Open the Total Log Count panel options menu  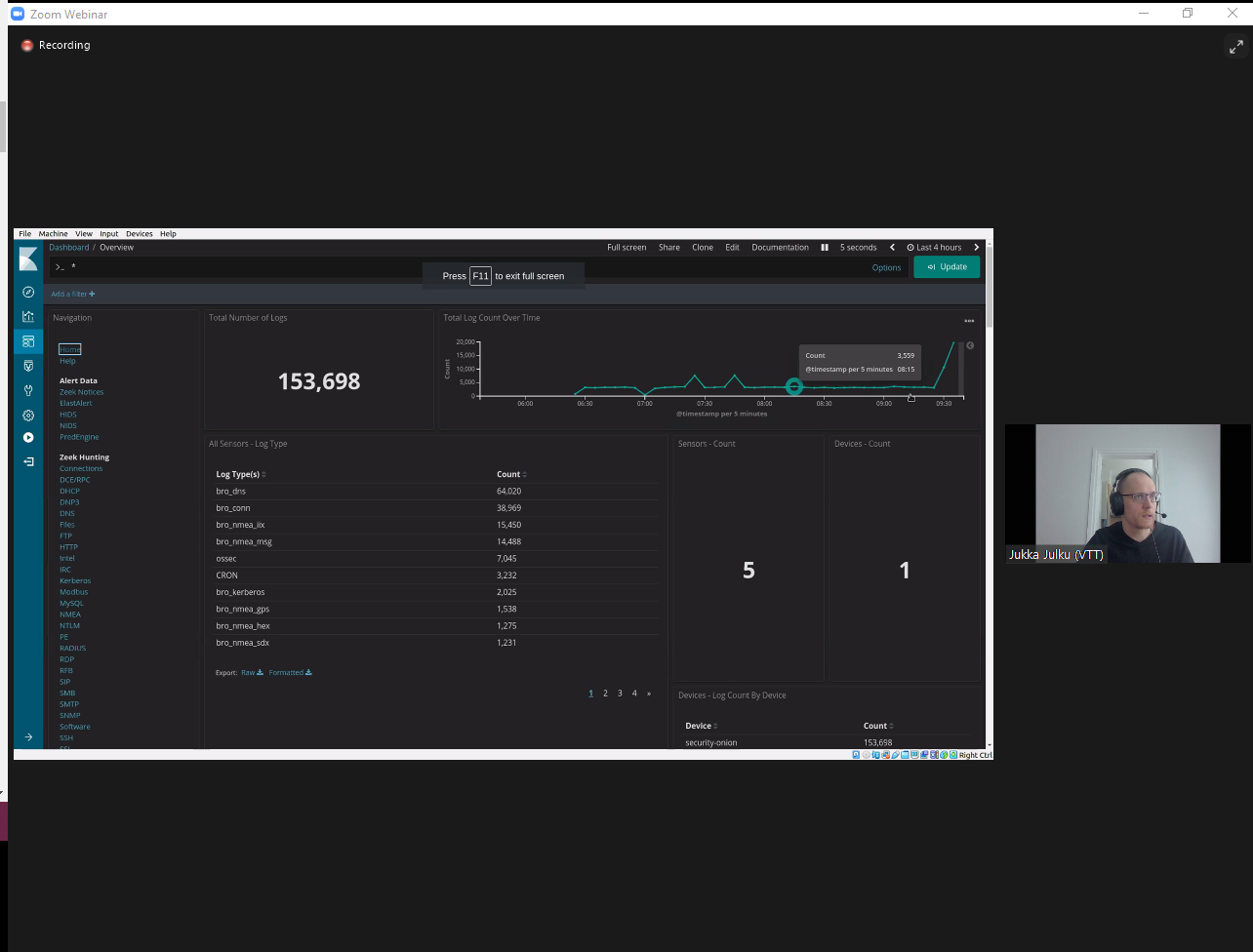pyautogui.click(x=969, y=321)
